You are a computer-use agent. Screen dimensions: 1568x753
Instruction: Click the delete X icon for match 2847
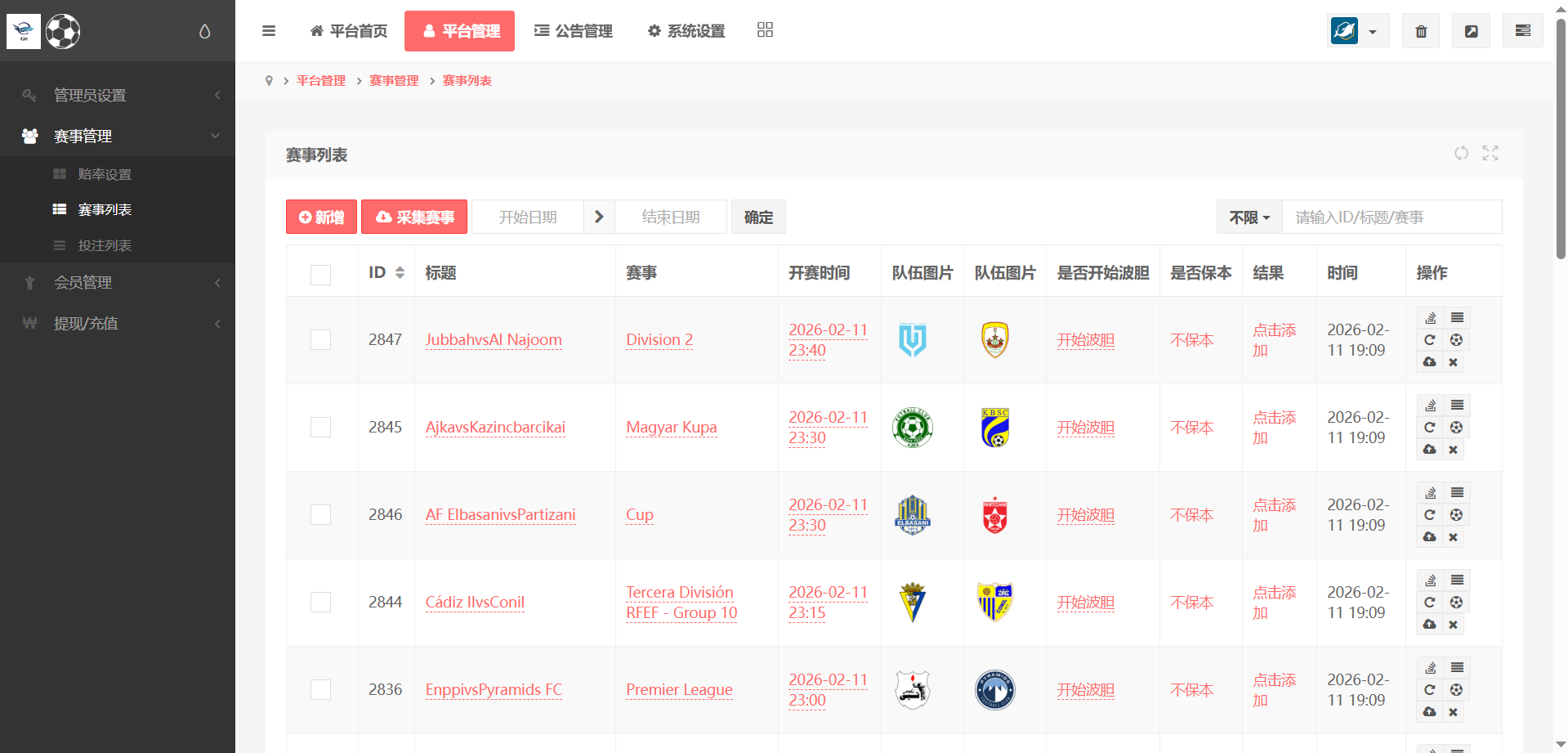[x=1453, y=362]
